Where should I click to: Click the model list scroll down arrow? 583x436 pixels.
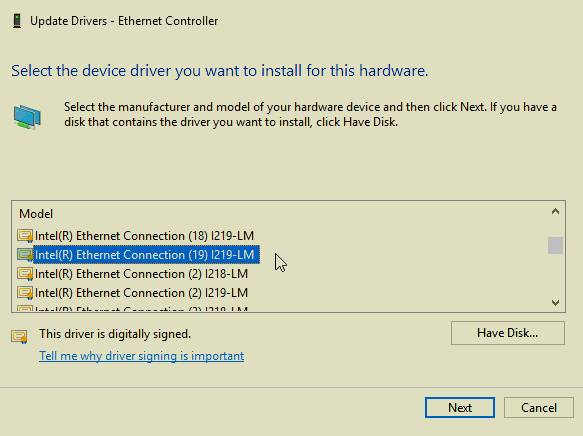point(555,303)
